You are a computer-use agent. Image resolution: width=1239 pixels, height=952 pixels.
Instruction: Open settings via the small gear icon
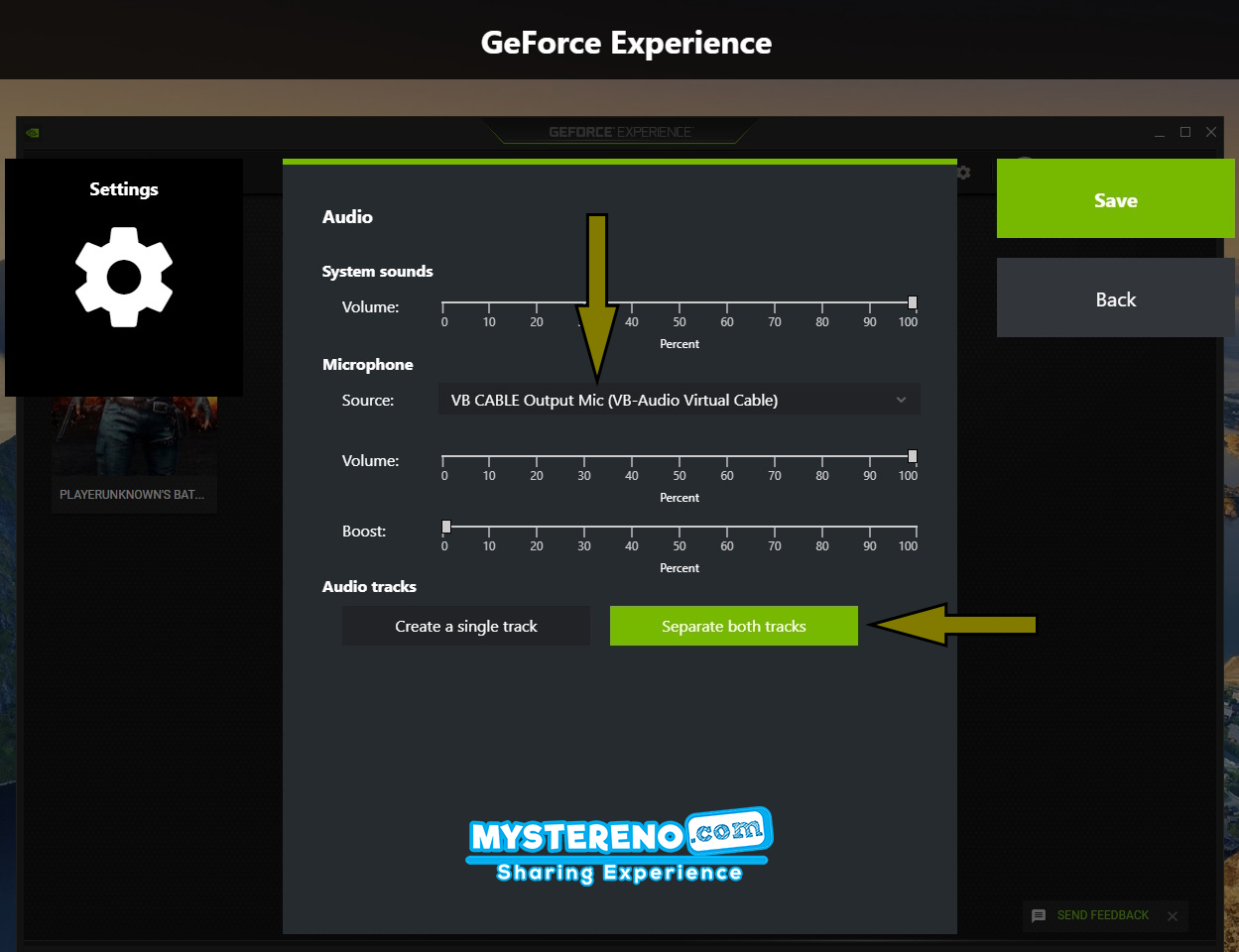coord(962,173)
